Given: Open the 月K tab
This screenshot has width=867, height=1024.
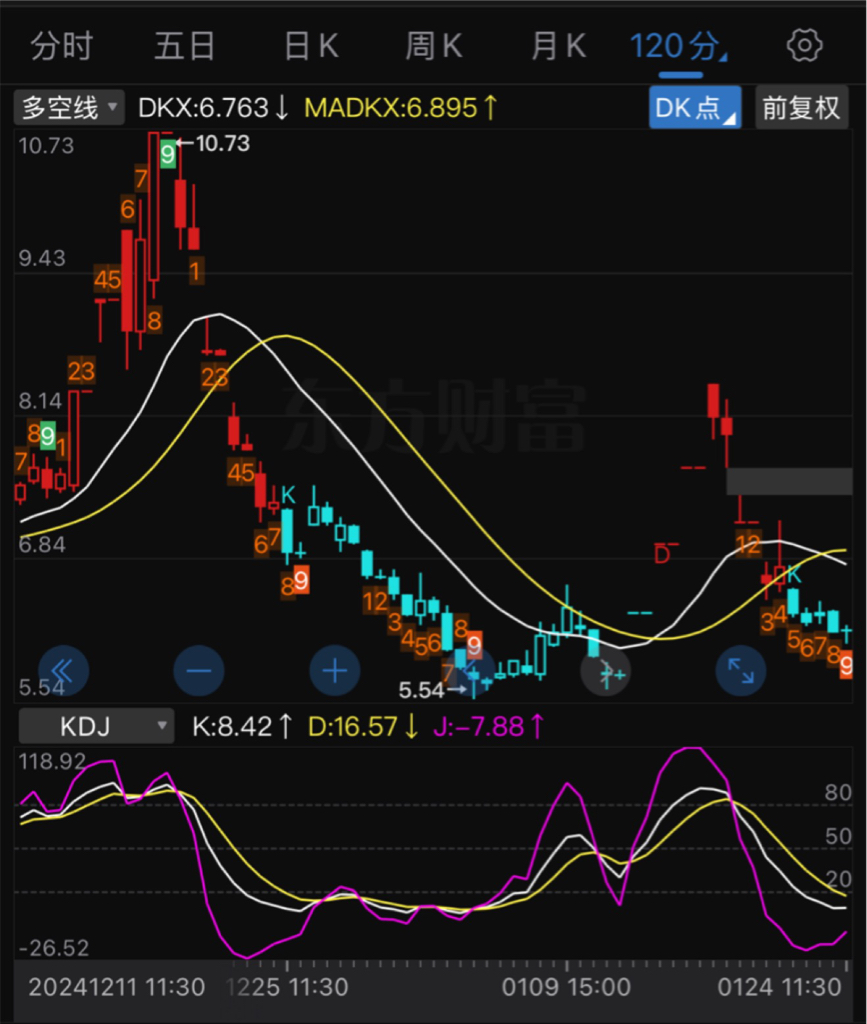Looking at the screenshot, I should (558, 46).
